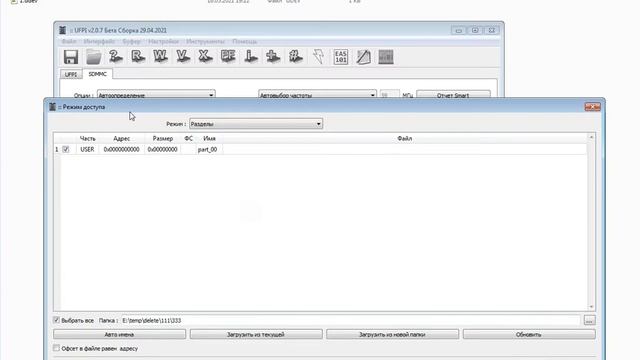Open the Инструменты menu

coord(205,42)
